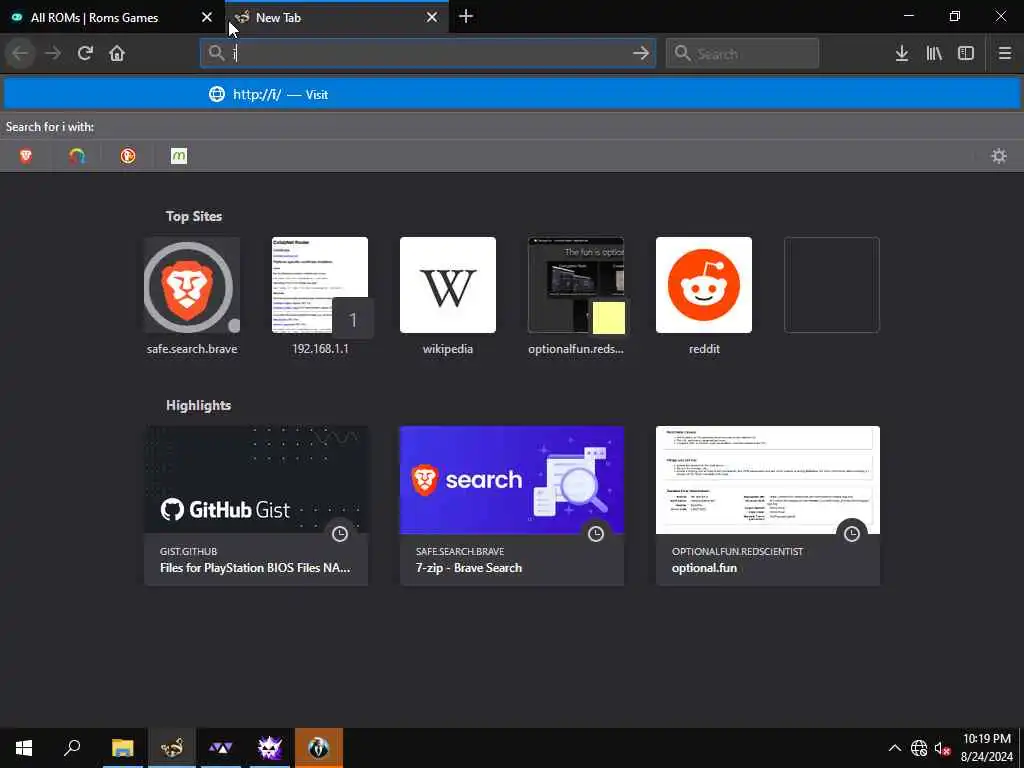The width and height of the screenshot is (1024, 768).
Task: Open the hamburger application menu
Action: click(x=1005, y=54)
